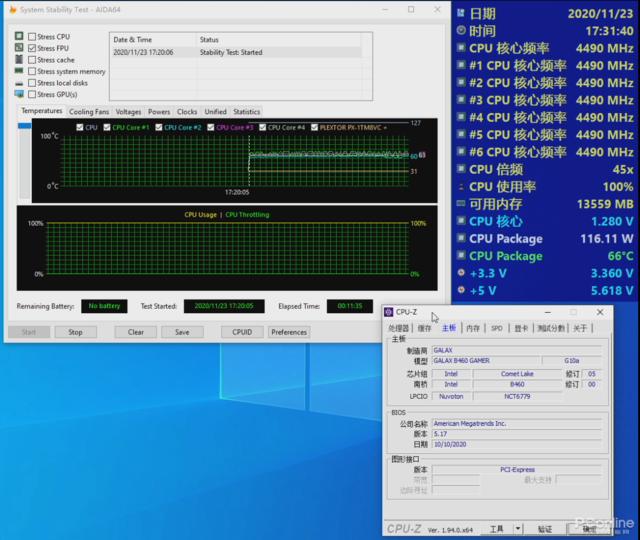Click the Stress FPU icon
The image size is (640, 540).
[x=19, y=48]
